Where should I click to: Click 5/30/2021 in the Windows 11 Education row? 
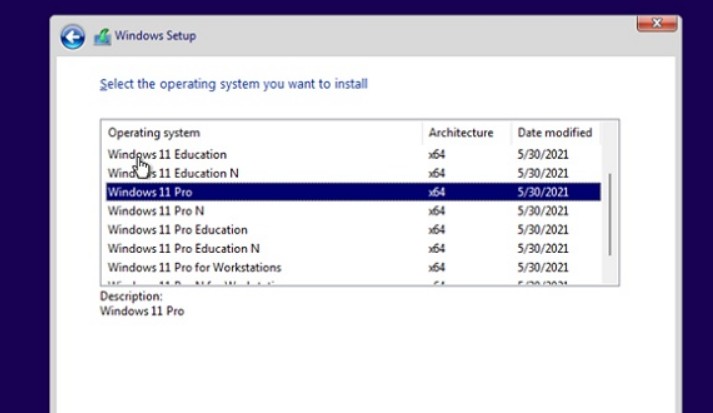(543, 155)
